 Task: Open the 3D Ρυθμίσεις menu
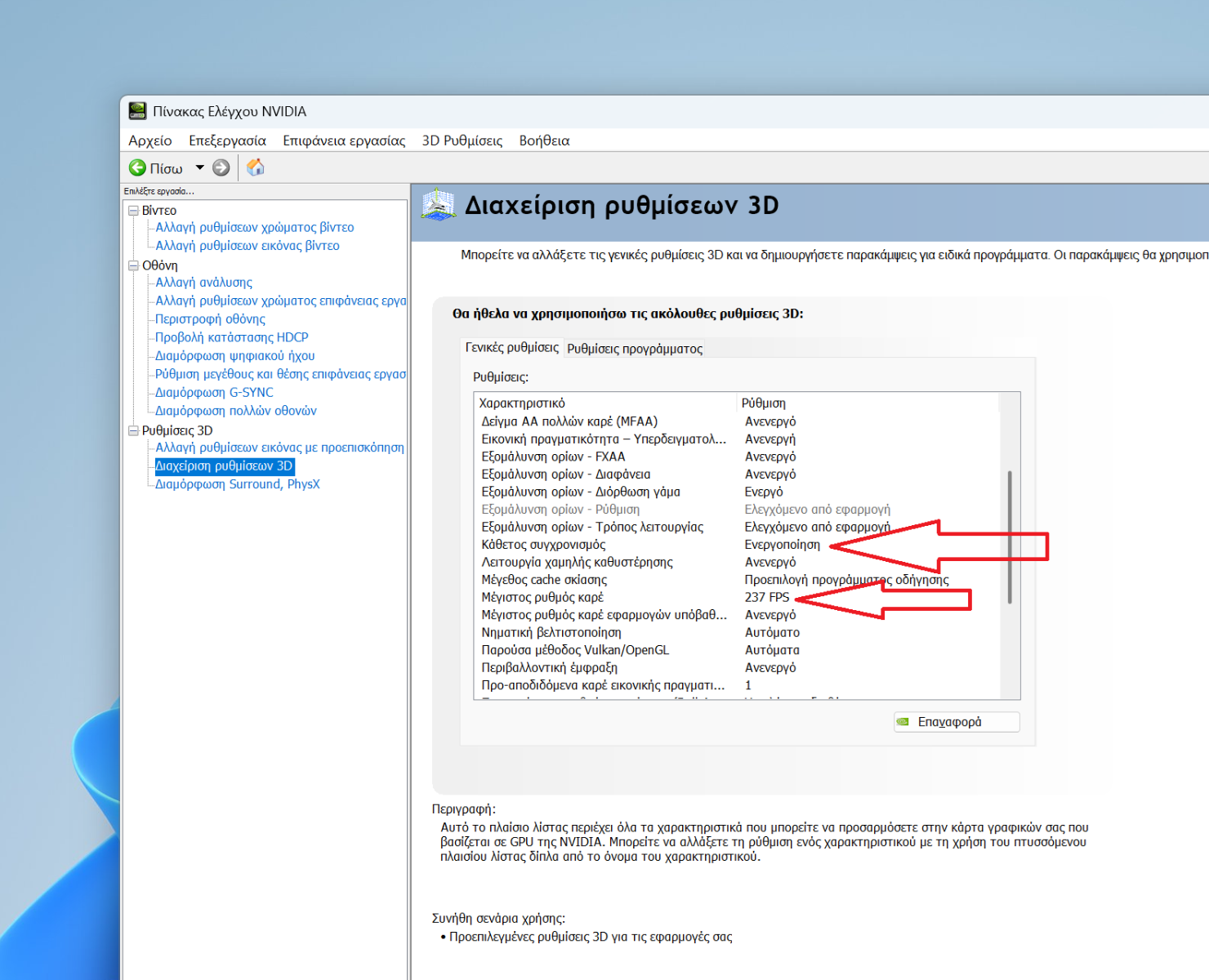tap(462, 140)
